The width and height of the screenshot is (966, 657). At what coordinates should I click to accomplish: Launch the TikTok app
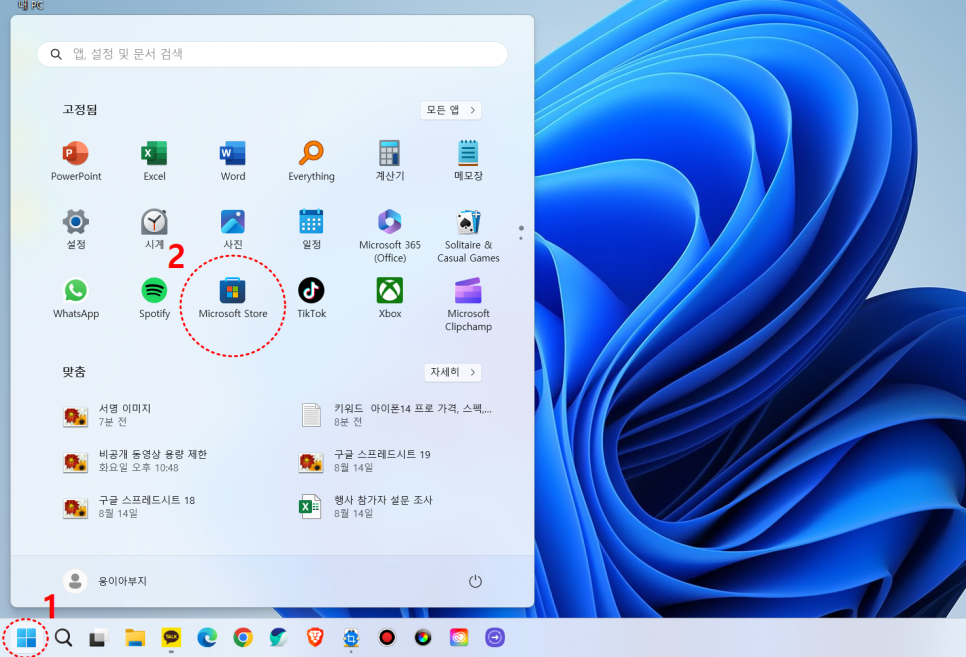(311, 298)
